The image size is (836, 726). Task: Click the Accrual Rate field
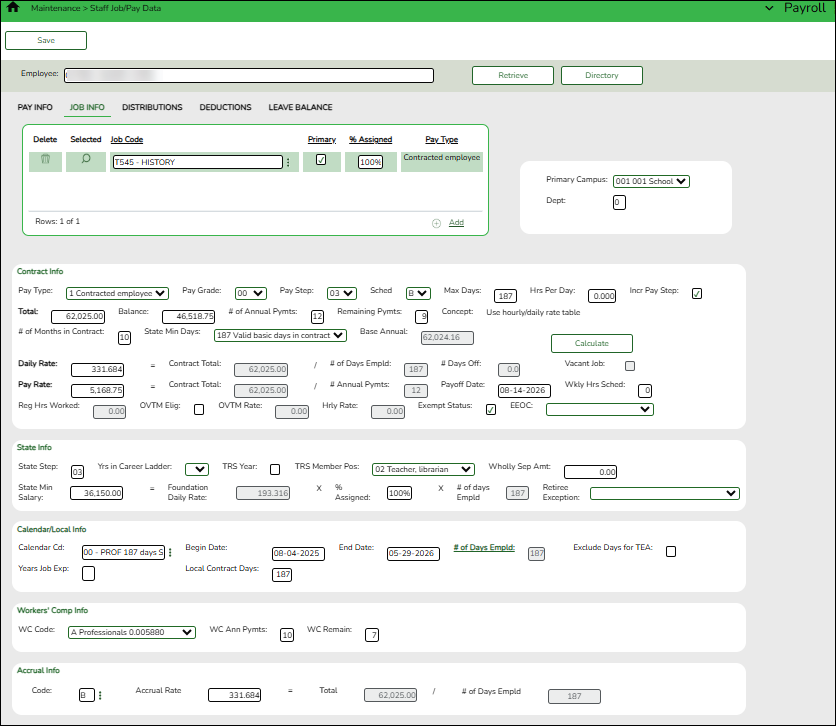pos(235,695)
